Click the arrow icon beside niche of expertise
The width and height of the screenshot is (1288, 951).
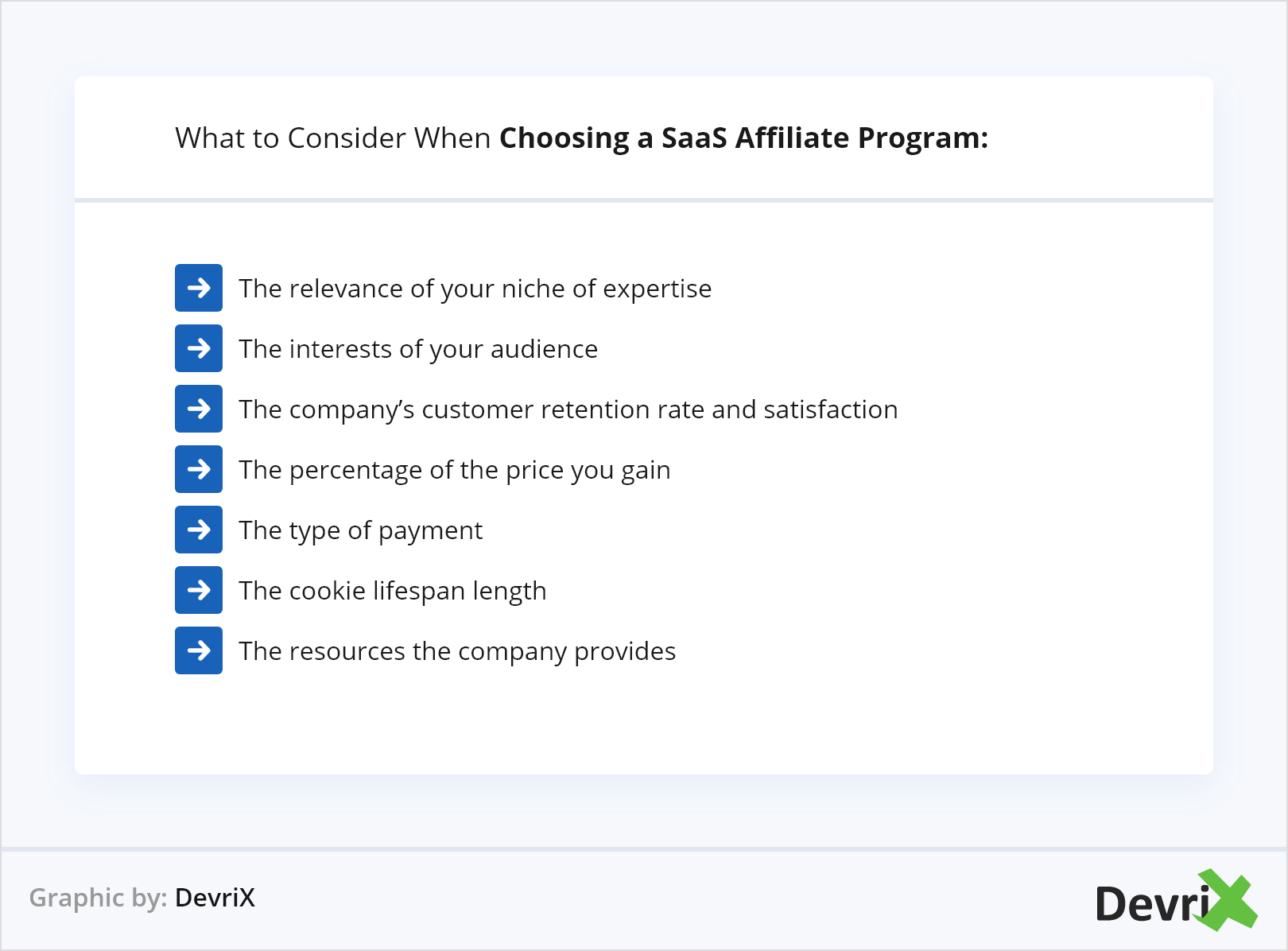pos(199,288)
